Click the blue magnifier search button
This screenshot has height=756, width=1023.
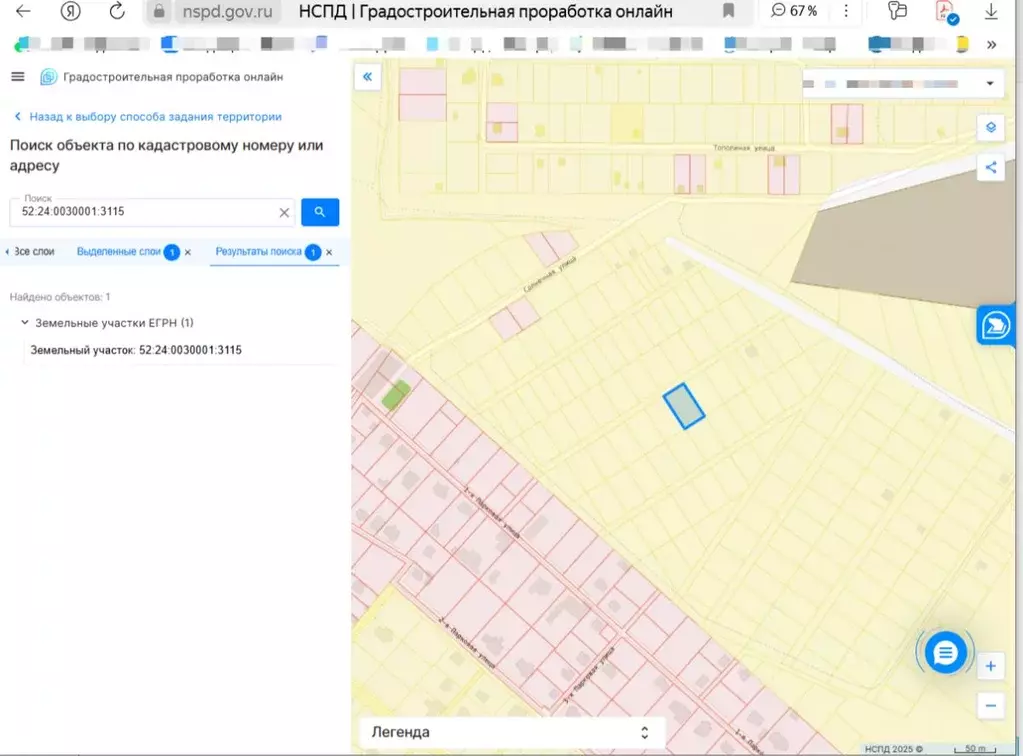tap(320, 212)
